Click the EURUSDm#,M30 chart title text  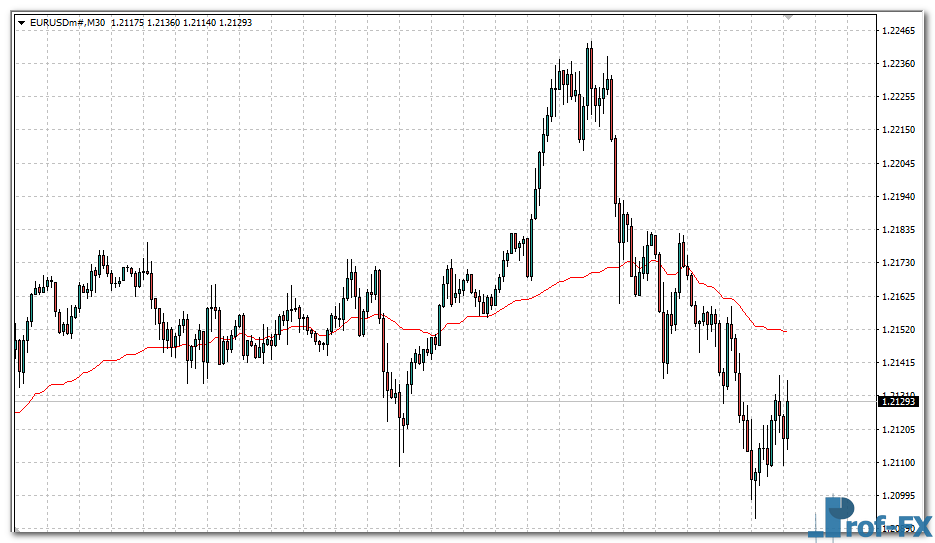coord(68,22)
